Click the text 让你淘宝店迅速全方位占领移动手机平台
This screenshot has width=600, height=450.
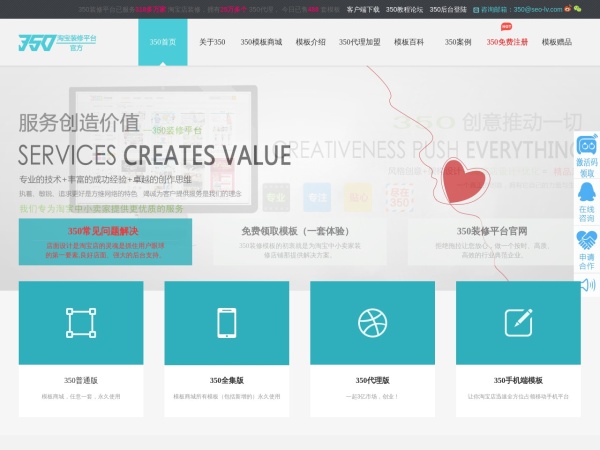pos(518,396)
